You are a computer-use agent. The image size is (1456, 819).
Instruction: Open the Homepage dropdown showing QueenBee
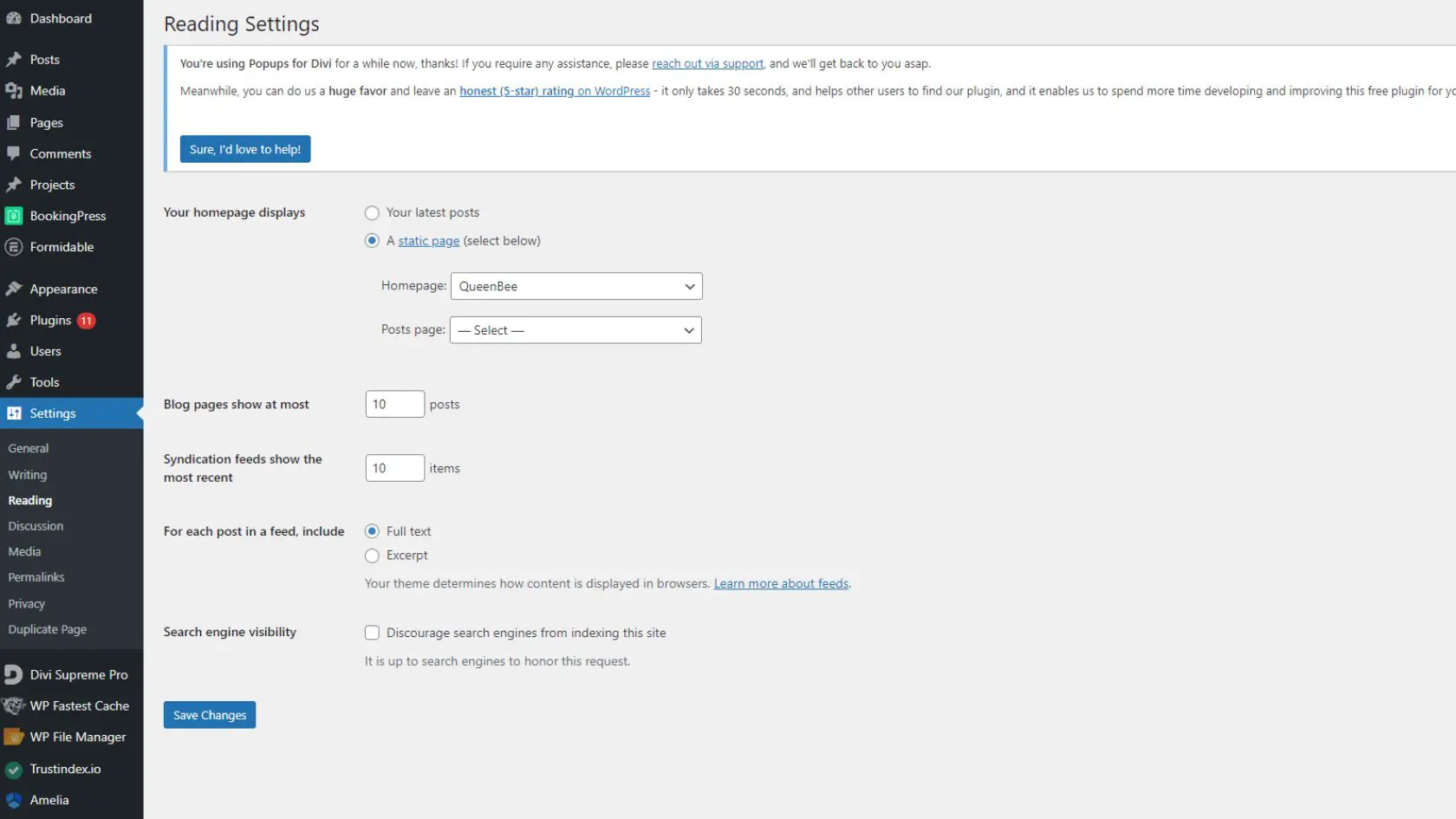575,286
